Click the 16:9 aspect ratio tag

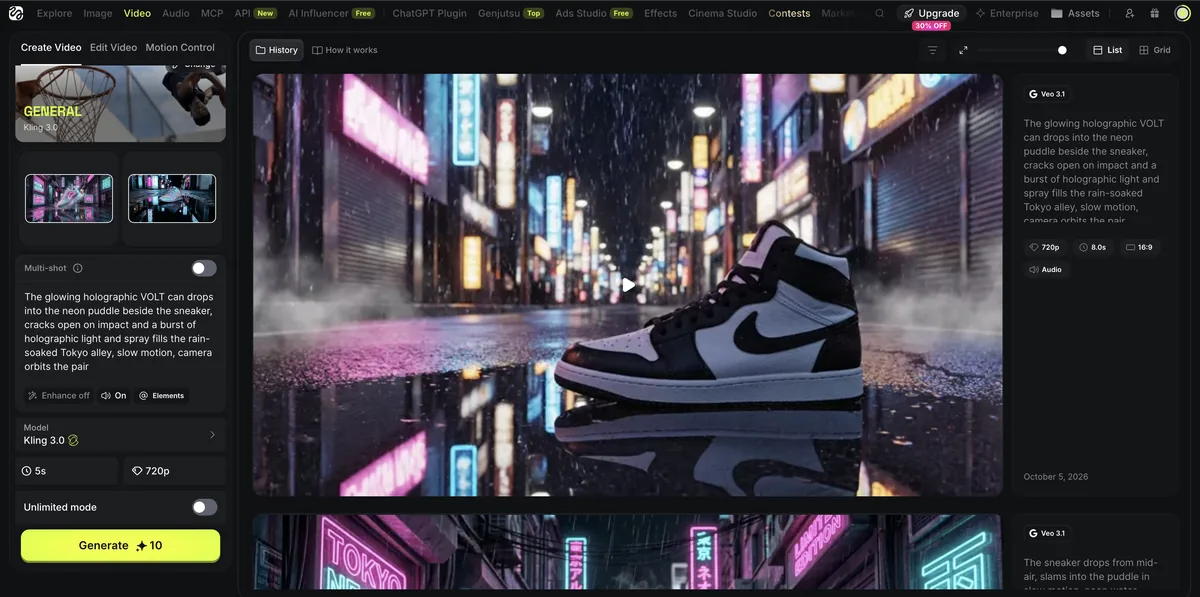click(1139, 247)
